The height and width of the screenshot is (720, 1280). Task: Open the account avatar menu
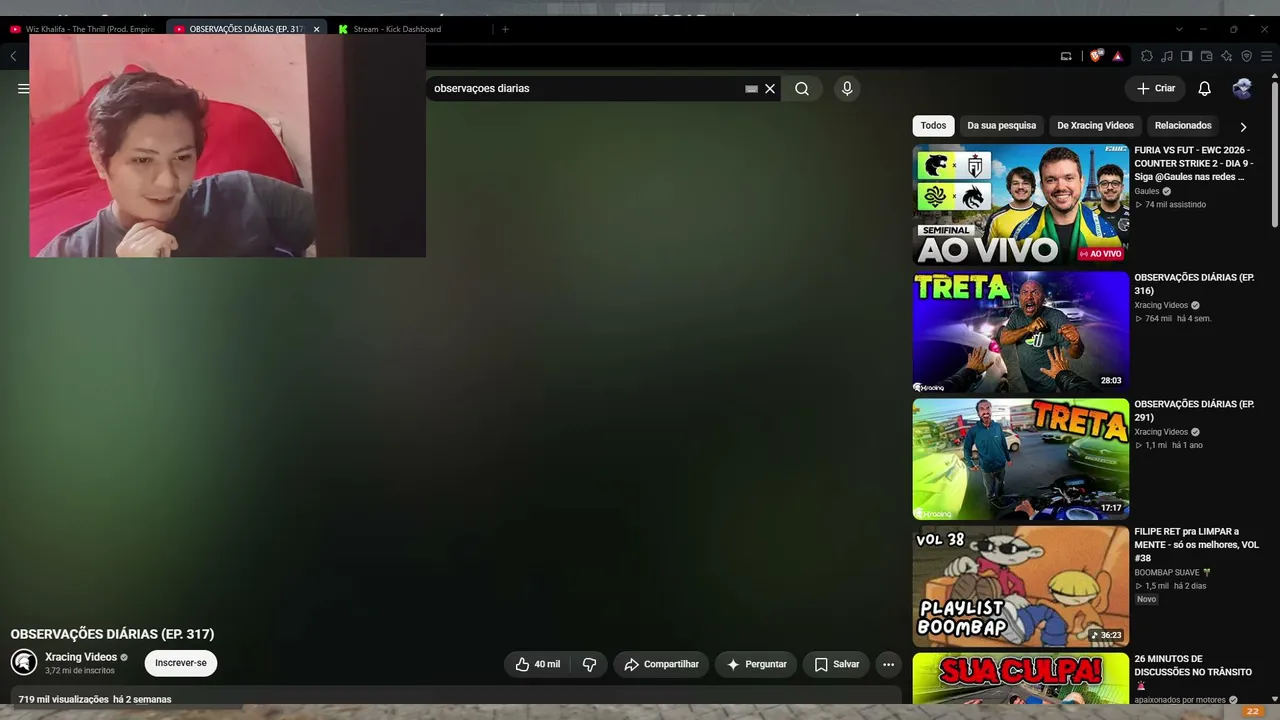pyautogui.click(x=1242, y=89)
